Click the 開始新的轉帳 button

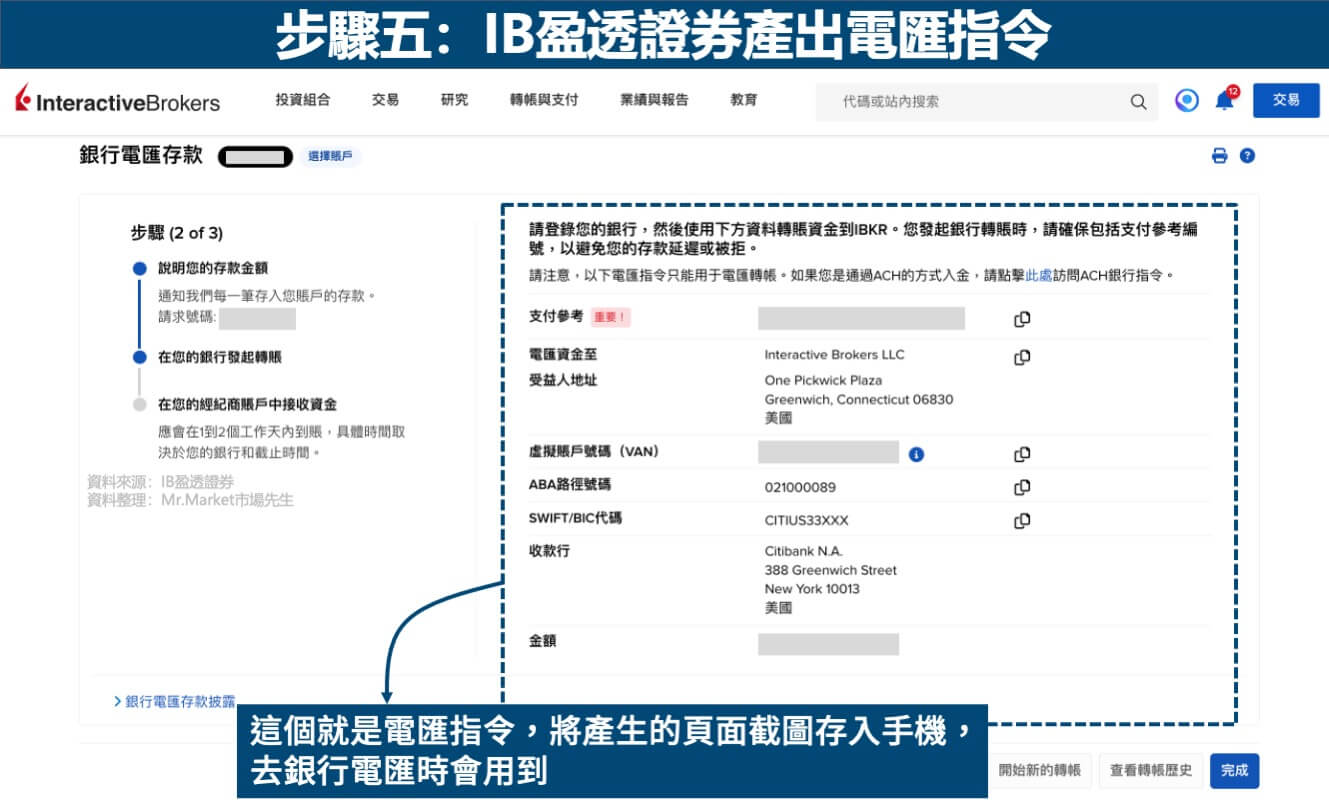click(1040, 771)
